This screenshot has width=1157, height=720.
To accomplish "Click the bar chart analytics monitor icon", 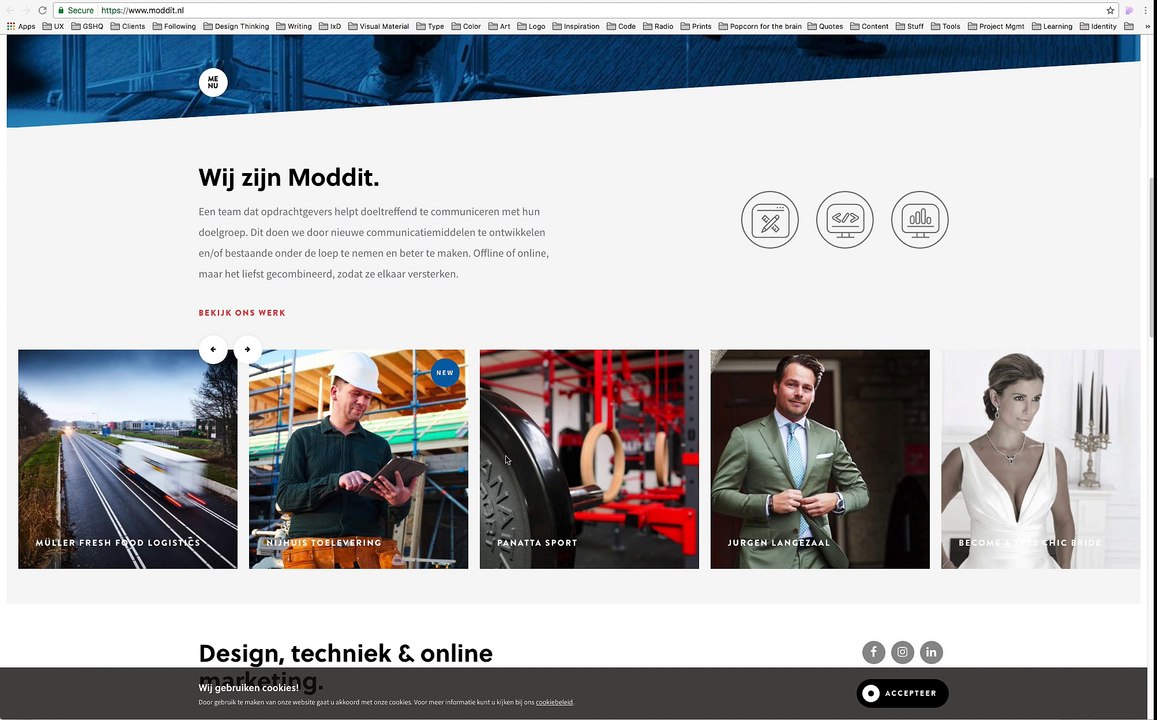I will (x=919, y=219).
